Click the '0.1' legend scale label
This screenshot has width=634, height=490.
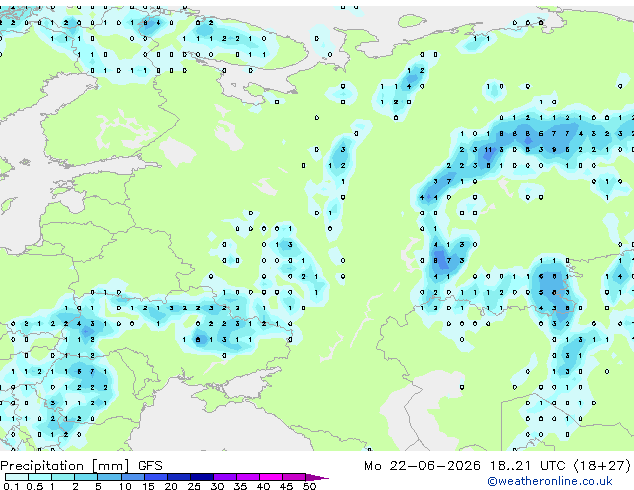coord(11,486)
